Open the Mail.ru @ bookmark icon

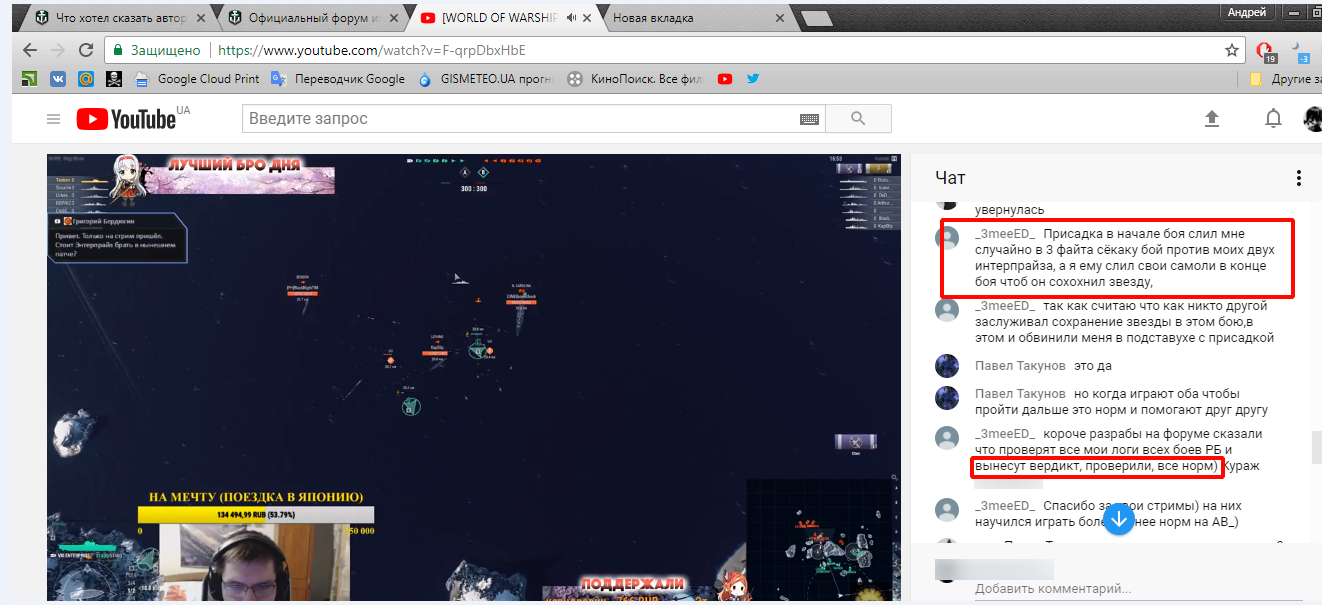[x=86, y=79]
